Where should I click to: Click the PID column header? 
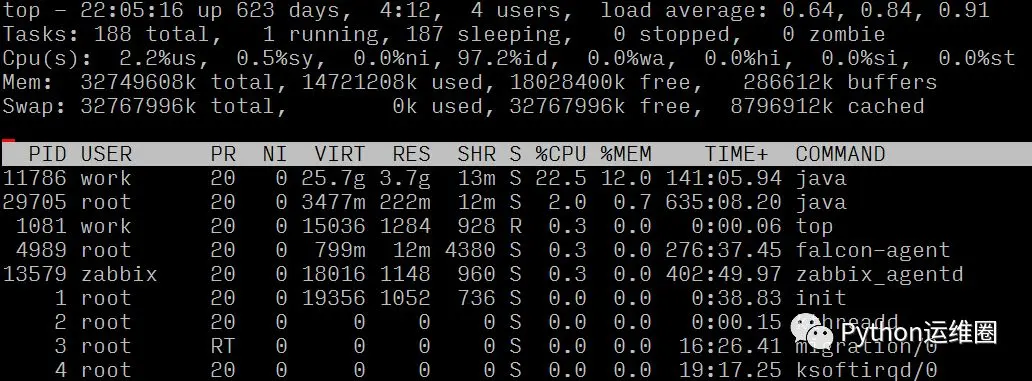tap(47, 154)
